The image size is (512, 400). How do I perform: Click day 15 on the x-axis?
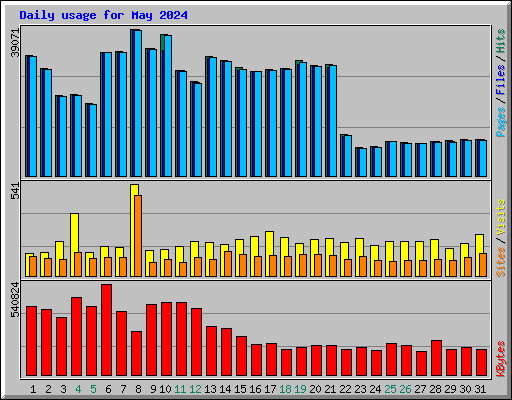click(240, 389)
